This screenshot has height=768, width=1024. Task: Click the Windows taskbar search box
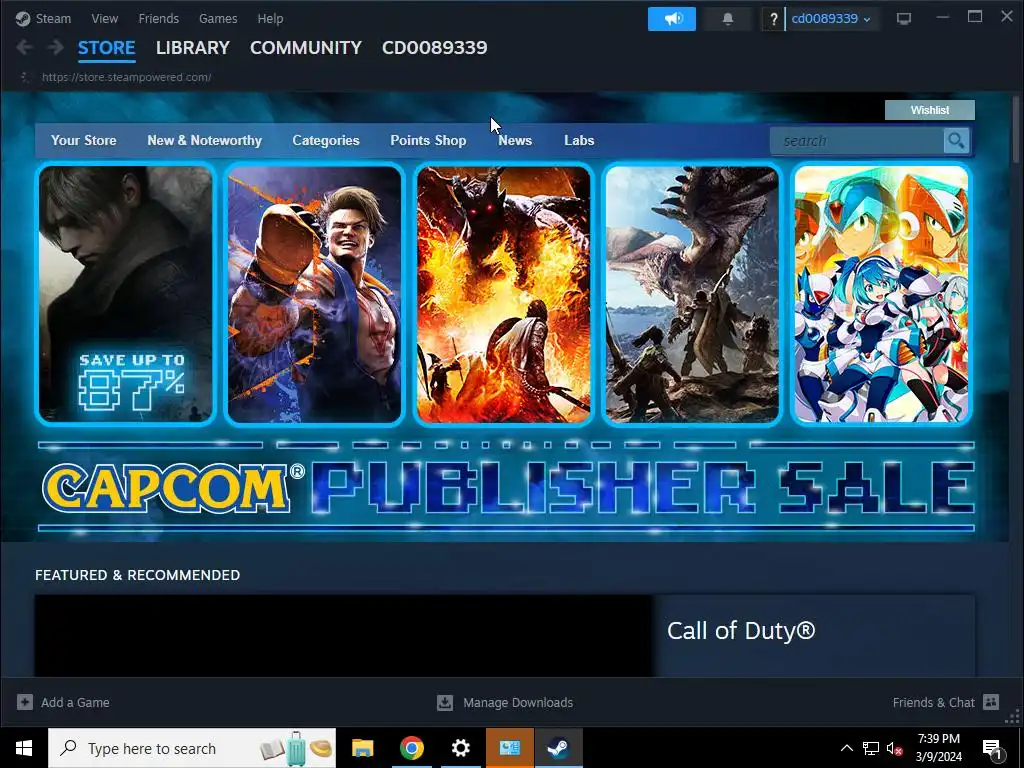click(x=192, y=748)
